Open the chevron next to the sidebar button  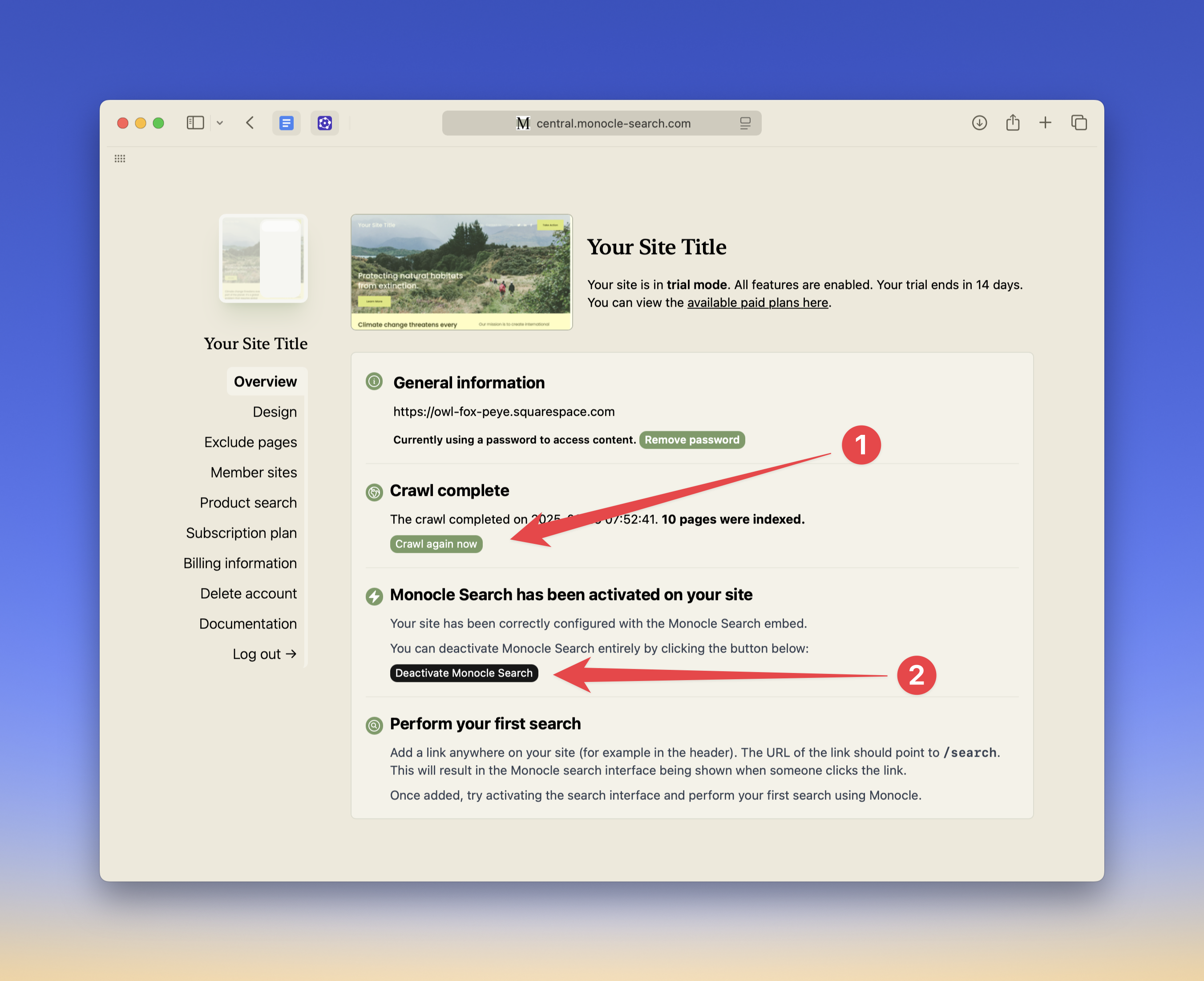[x=220, y=123]
